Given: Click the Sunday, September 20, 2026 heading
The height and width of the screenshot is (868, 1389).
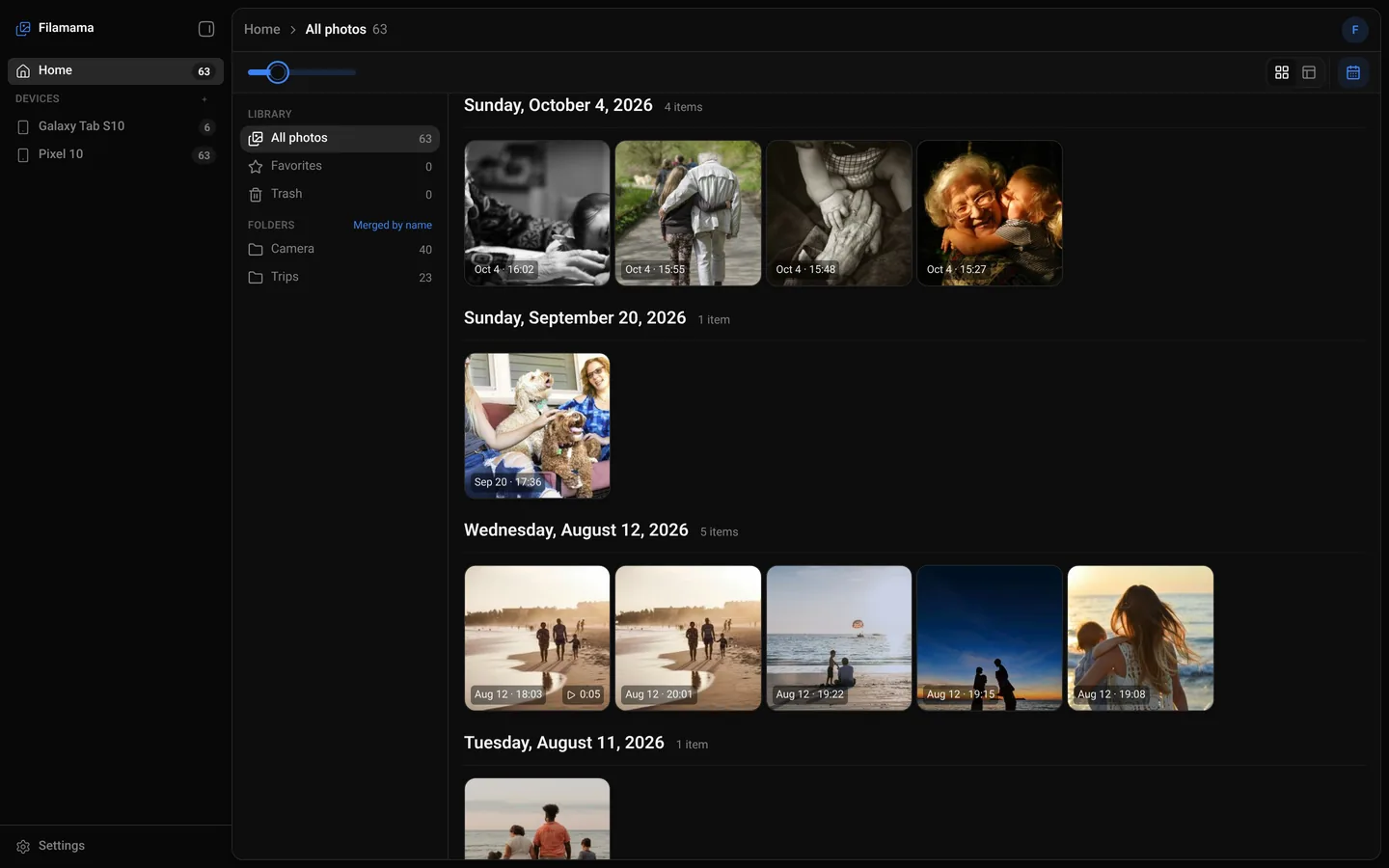Looking at the screenshot, I should coord(575,318).
